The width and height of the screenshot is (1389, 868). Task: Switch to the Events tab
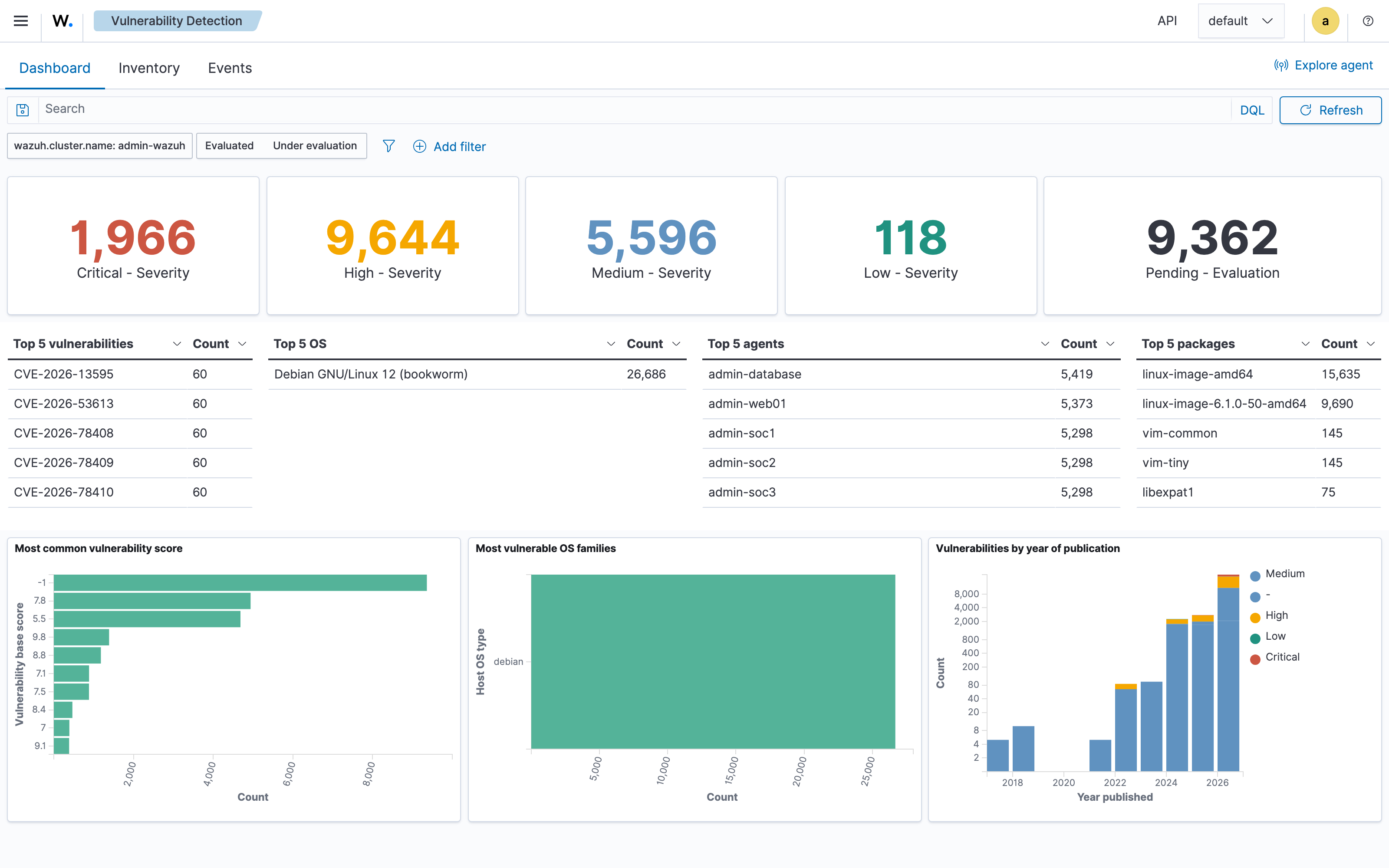[230, 68]
